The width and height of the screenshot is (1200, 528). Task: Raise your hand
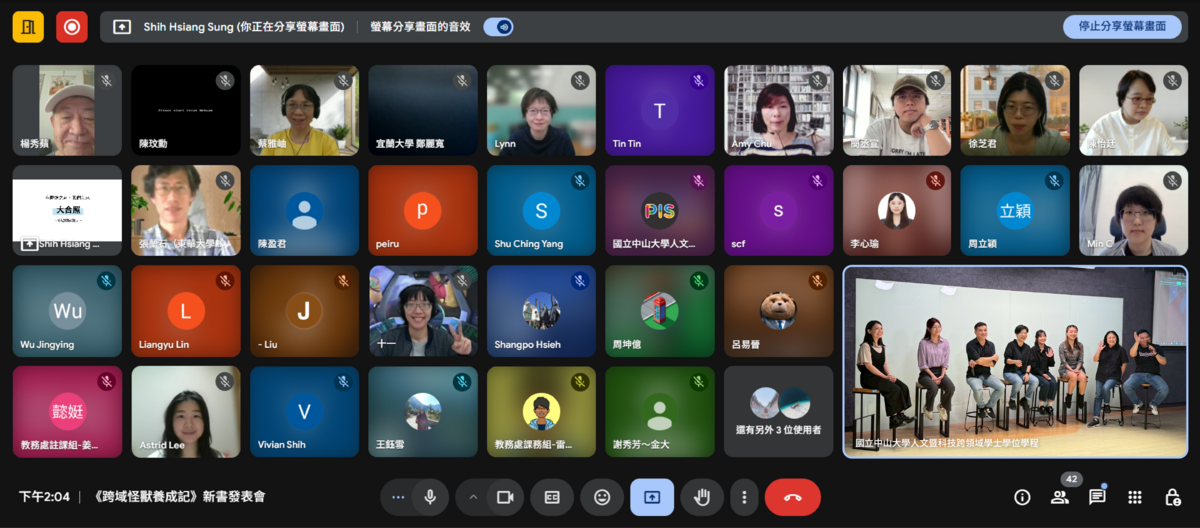coord(702,497)
